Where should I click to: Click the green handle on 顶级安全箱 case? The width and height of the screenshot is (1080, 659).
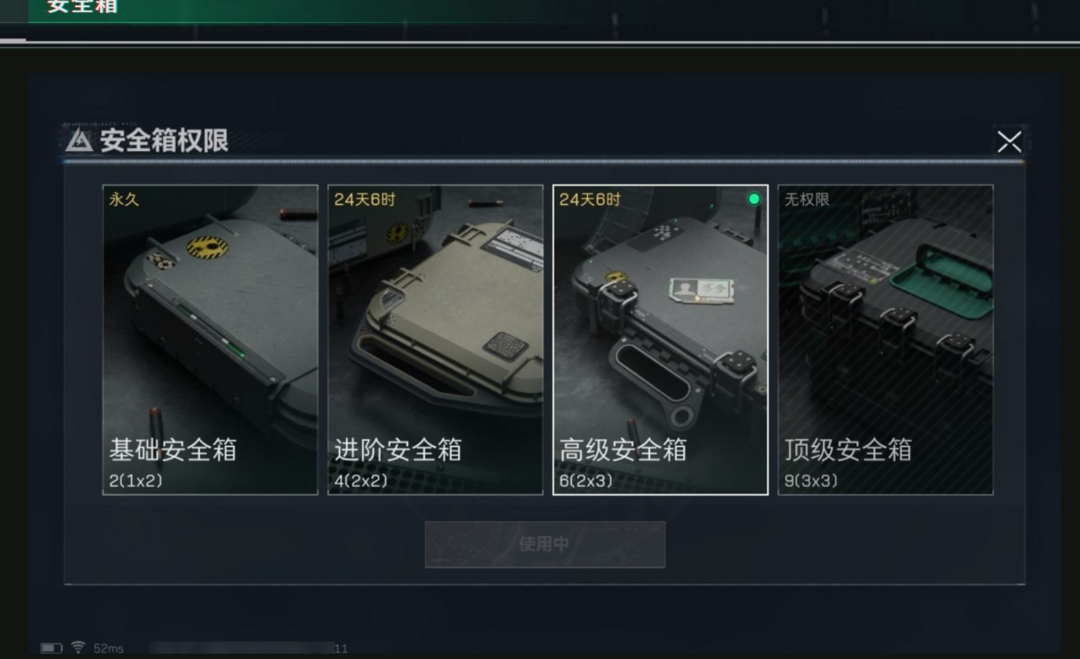point(942,281)
